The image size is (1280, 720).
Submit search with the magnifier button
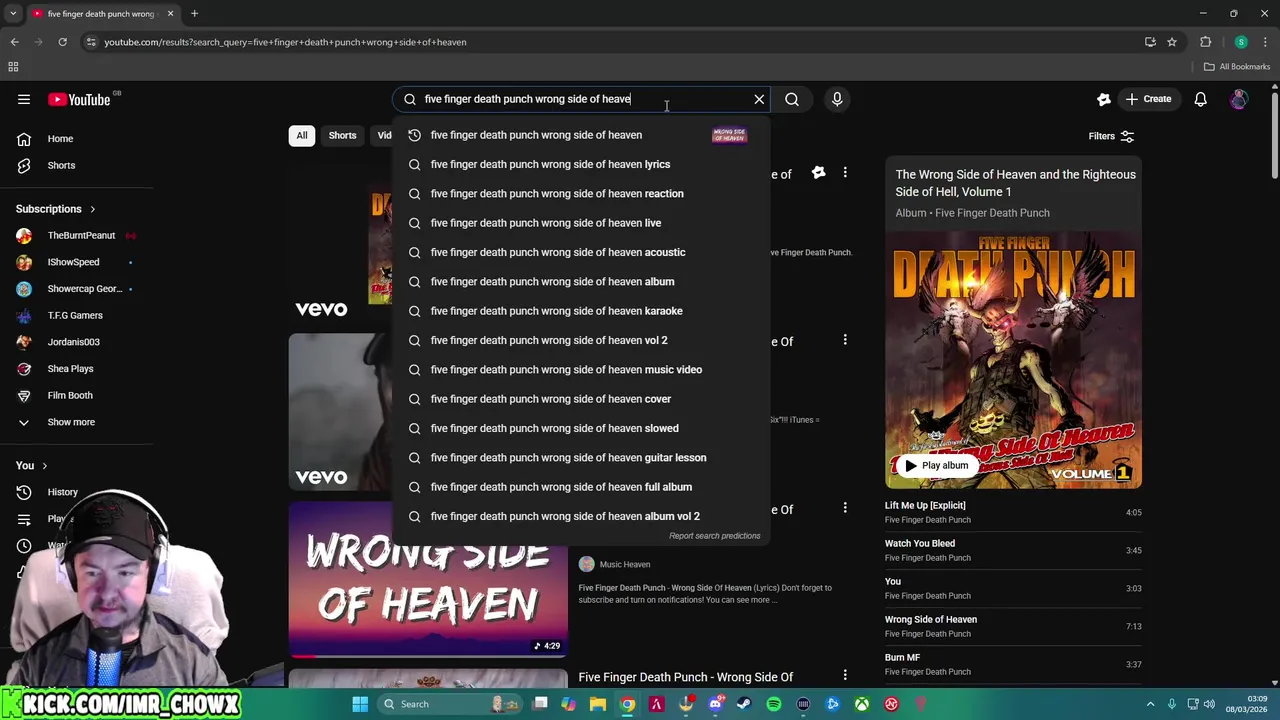[x=792, y=99]
